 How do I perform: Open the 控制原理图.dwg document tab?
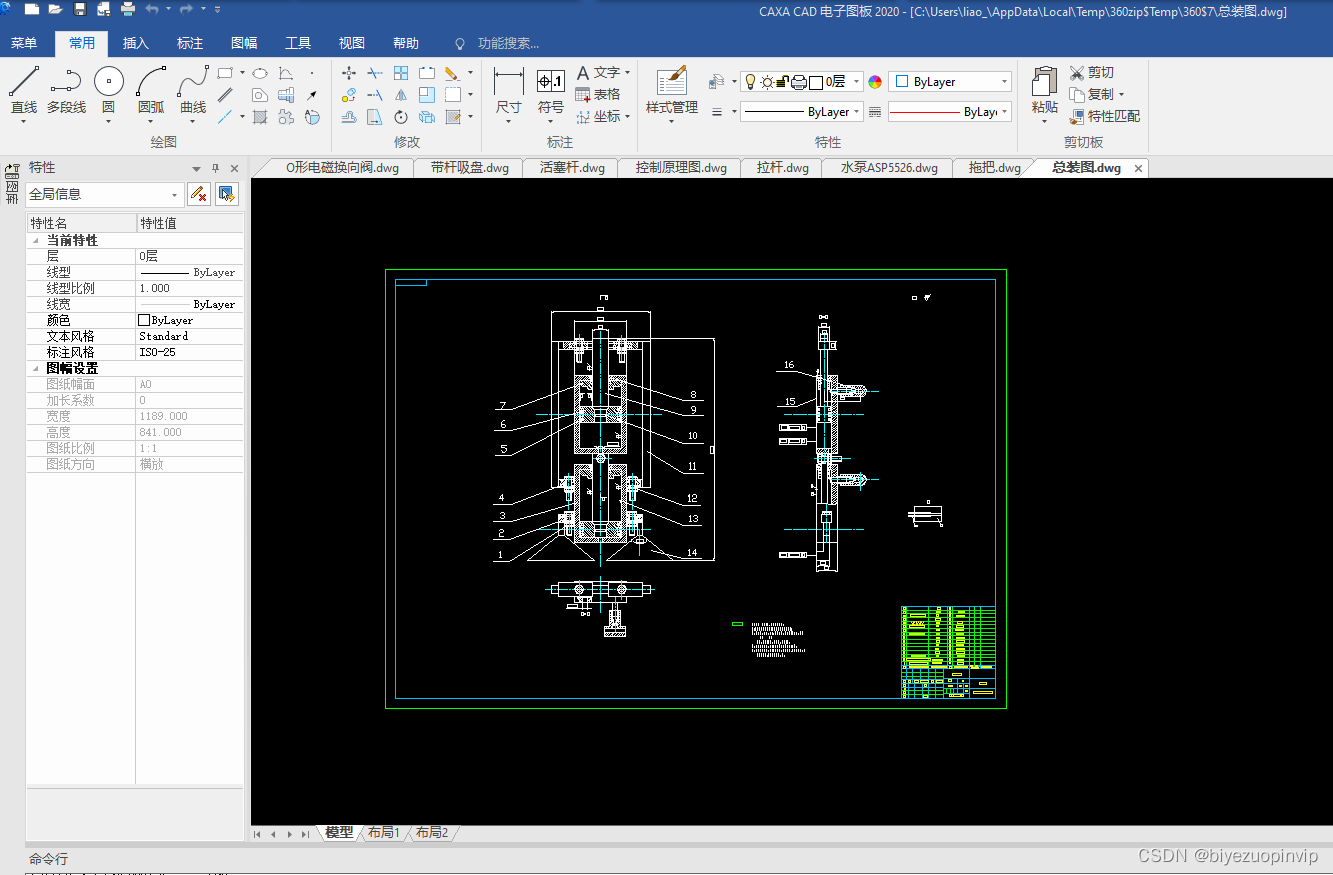click(x=681, y=168)
